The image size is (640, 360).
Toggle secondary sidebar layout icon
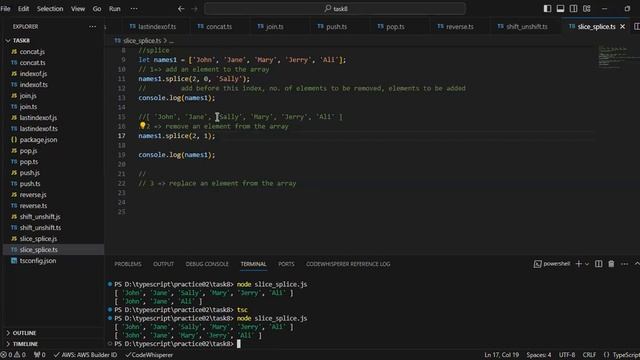[x=573, y=9]
